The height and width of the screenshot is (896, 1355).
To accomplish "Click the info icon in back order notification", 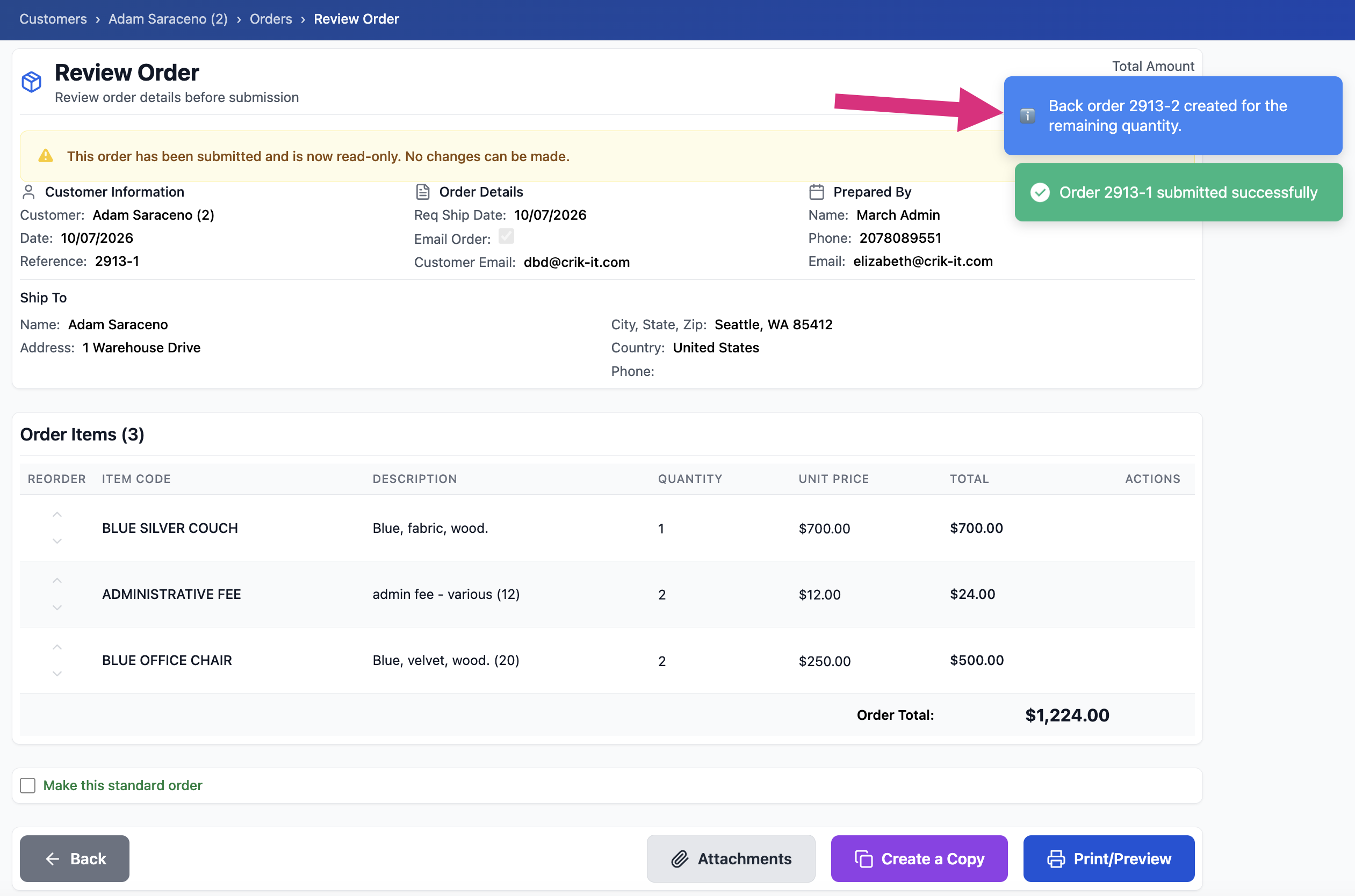I will [x=1028, y=116].
